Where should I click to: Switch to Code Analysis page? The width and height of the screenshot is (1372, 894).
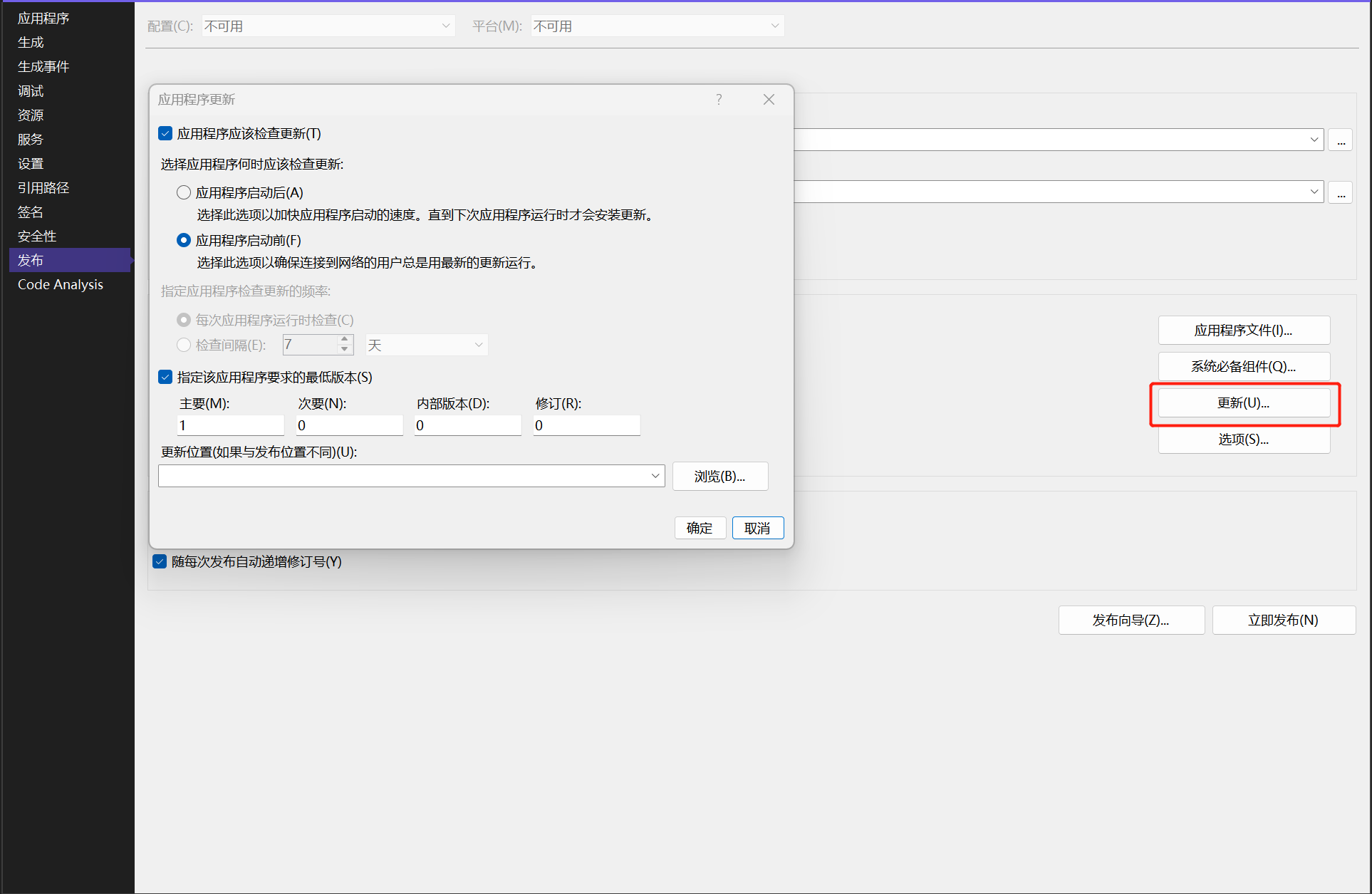coord(61,285)
